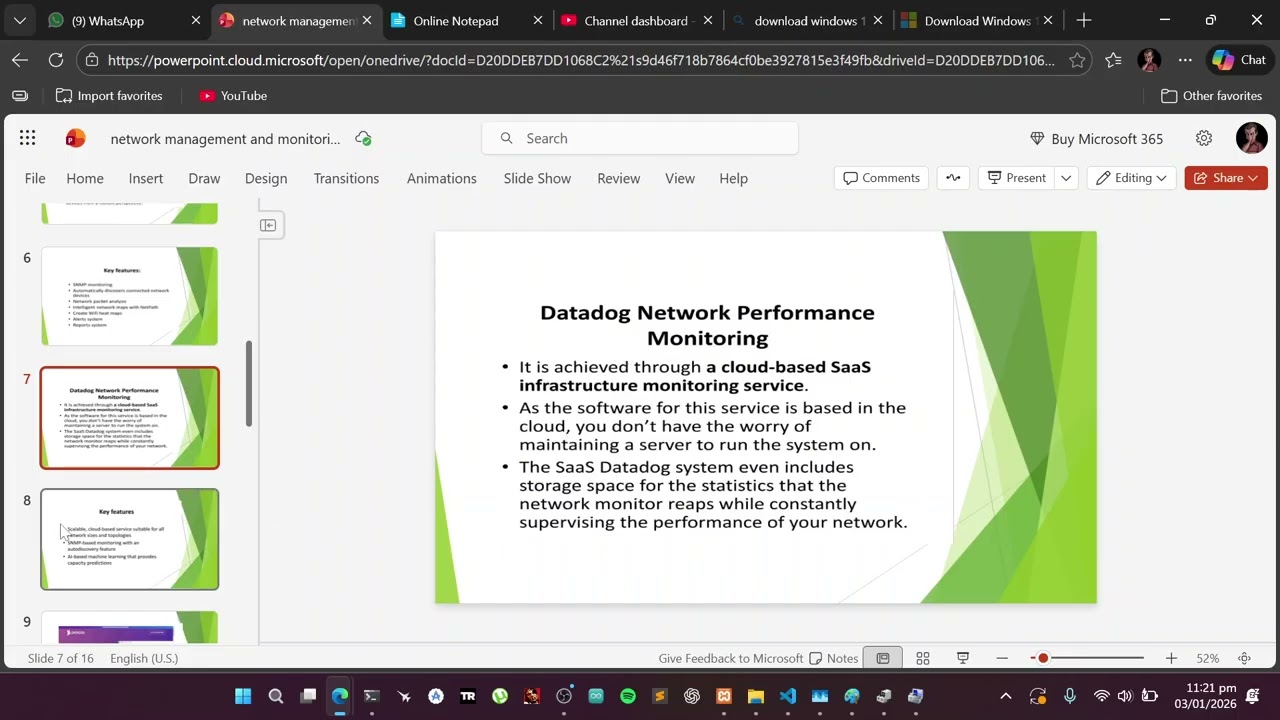Add this page to favorites star
The width and height of the screenshot is (1280, 720).
click(1077, 60)
